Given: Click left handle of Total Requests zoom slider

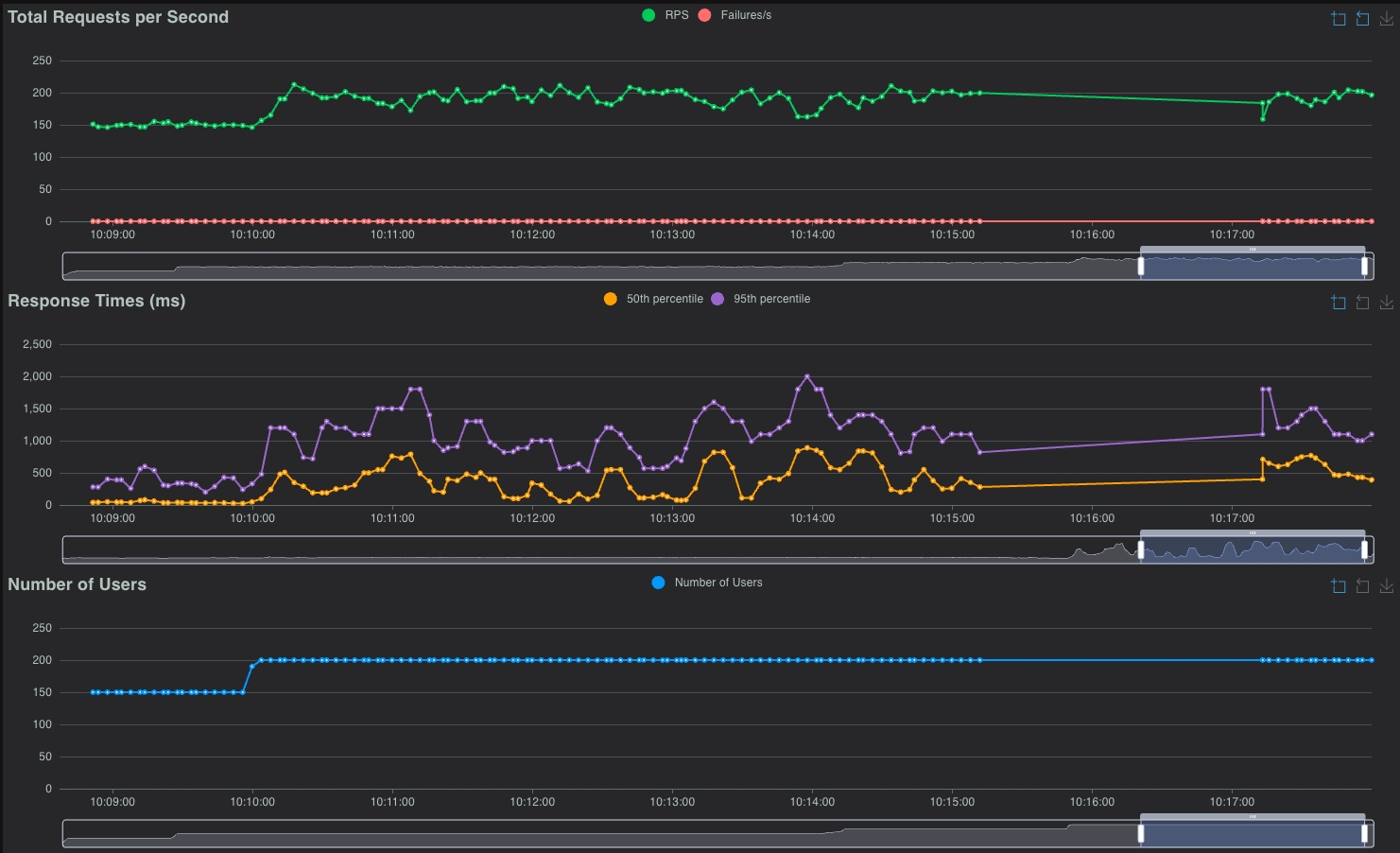Looking at the screenshot, I should [x=1141, y=267].
